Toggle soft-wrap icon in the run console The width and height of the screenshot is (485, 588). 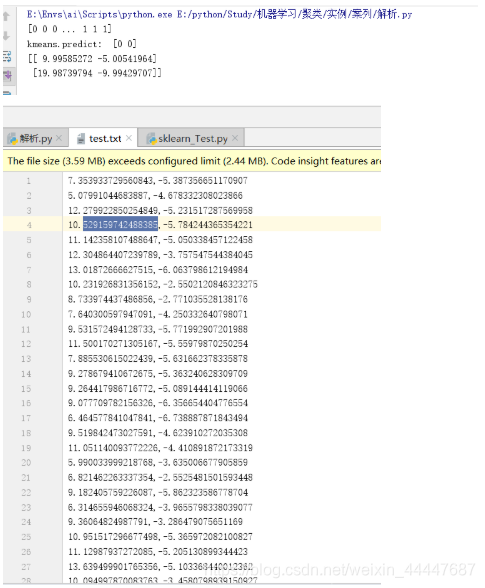(7, 57)
